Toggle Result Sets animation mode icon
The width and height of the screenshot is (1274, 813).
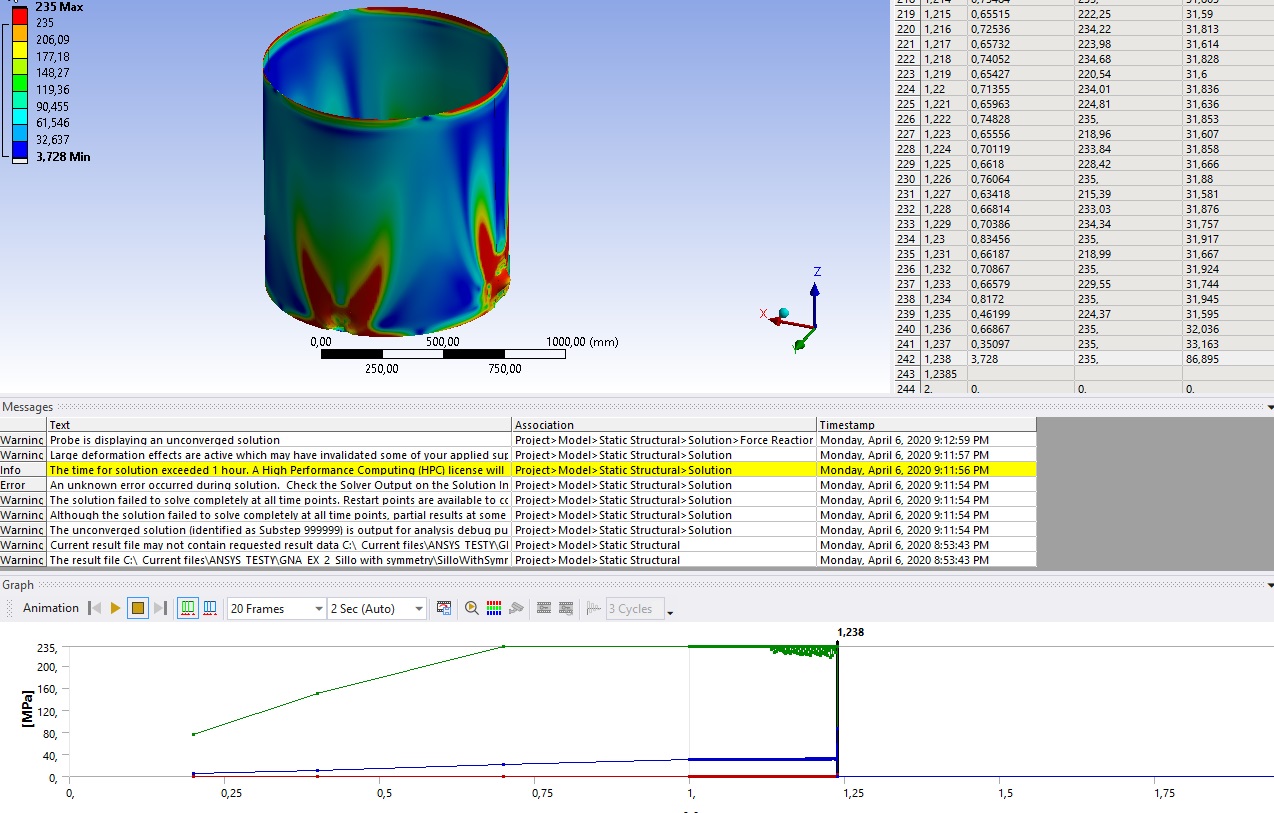(210, 608)
